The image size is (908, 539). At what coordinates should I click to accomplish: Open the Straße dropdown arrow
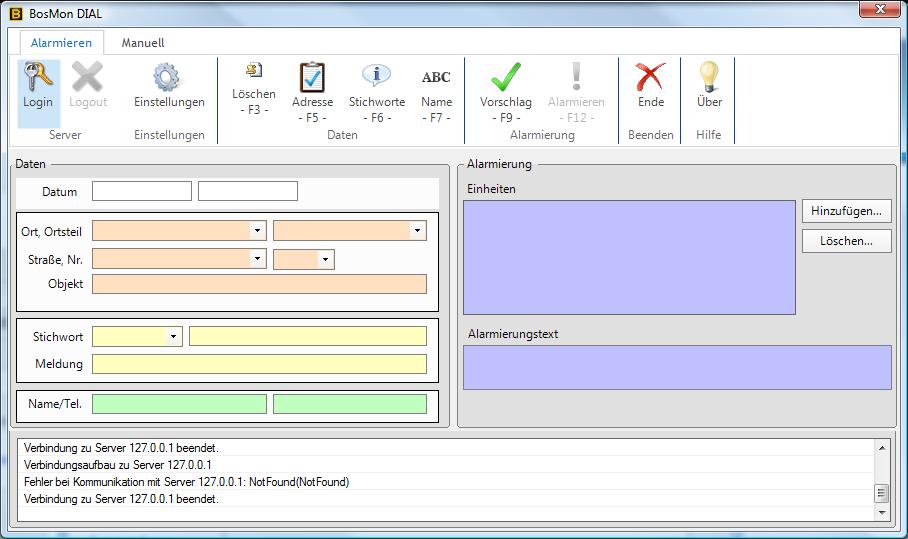[x=257, y=260]
